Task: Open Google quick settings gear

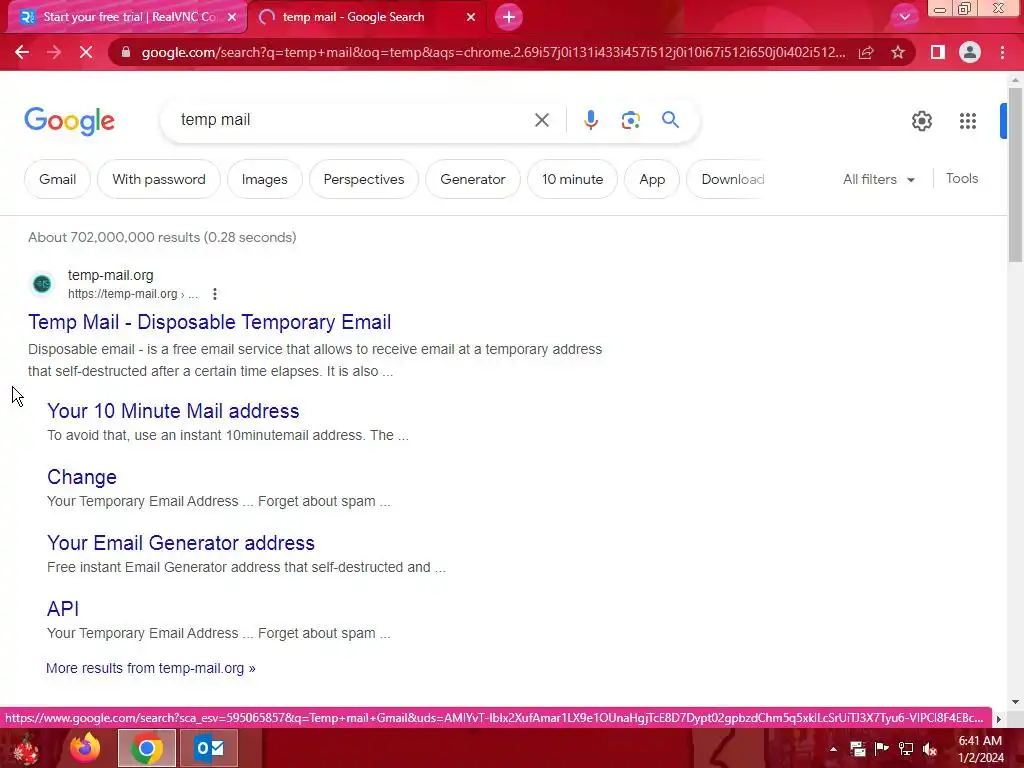Action: click(921, 121)
